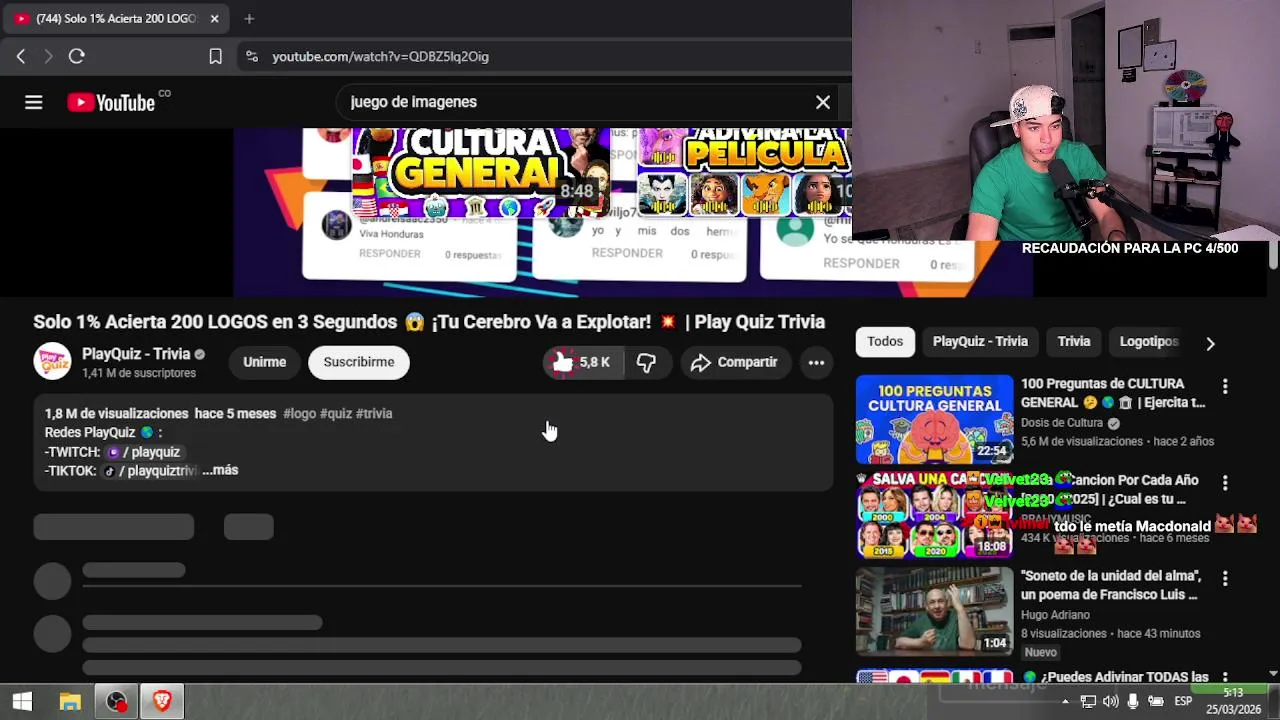Close the 'Solo 1% Acierta 200 LOGO' tab
Screen dimensions: 1280x720
click(x=214, y=18)
